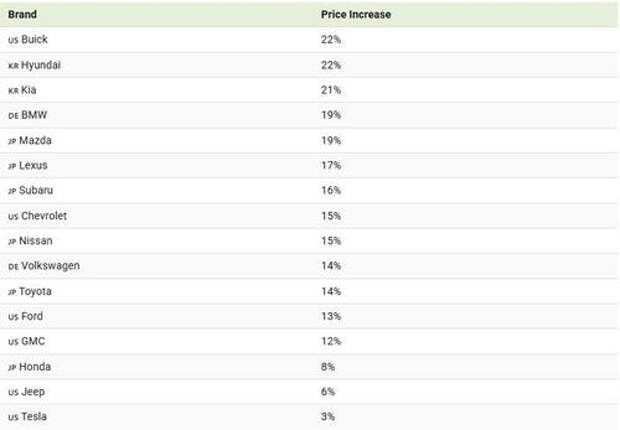
Task: Click the Volkswagen brand name
Action: click(50, 266)
